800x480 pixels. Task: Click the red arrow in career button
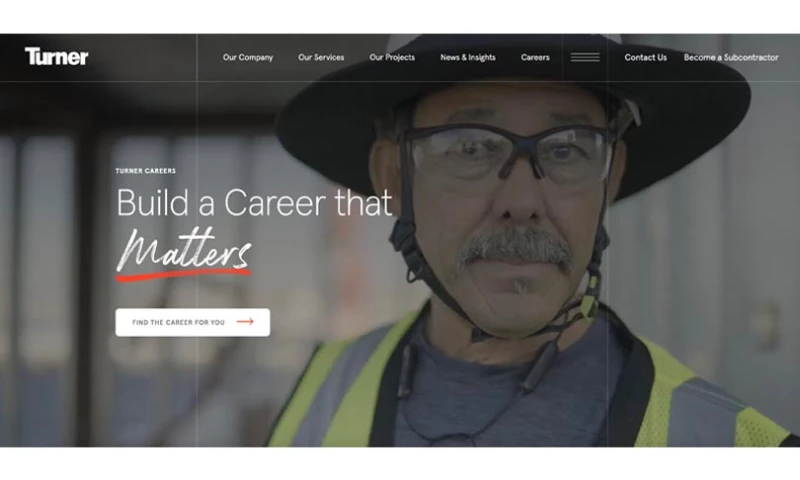245,321
